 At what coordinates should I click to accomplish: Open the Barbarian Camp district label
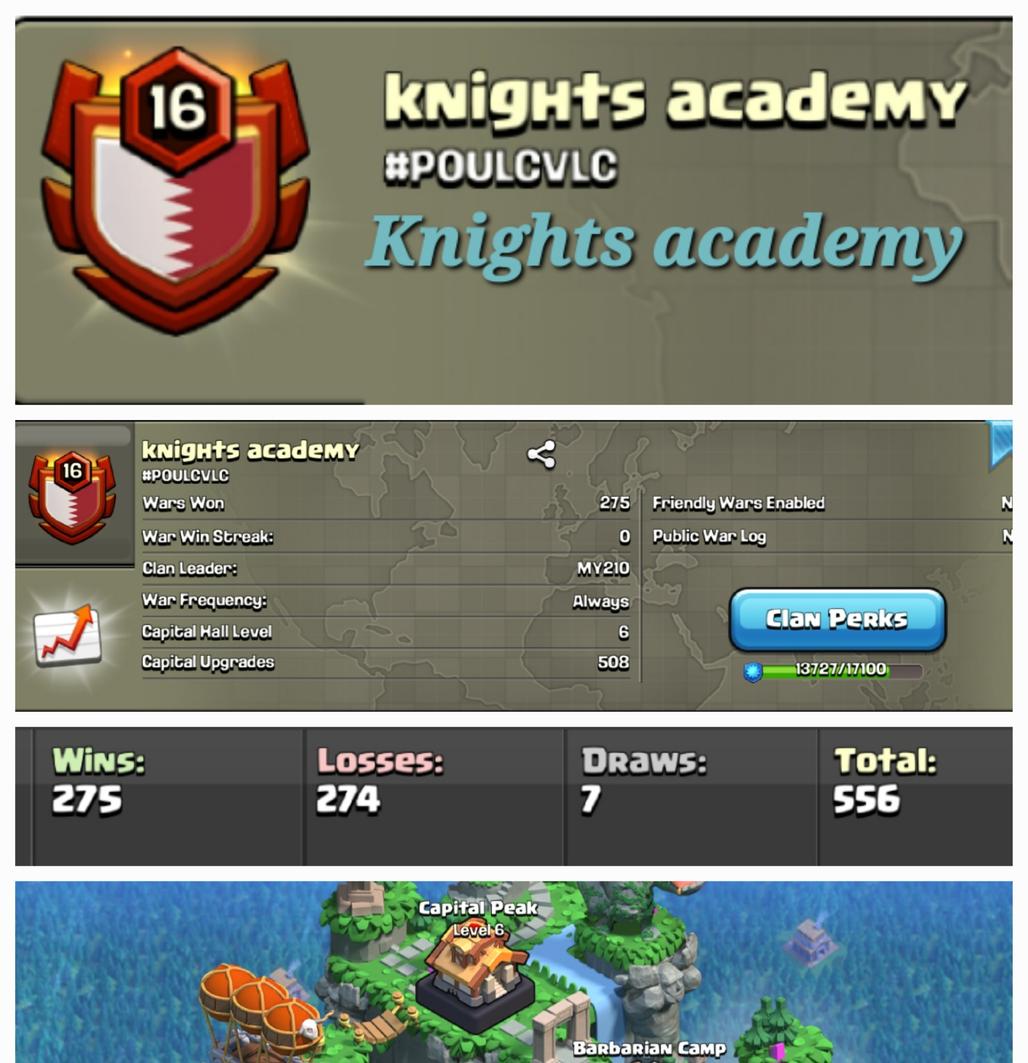649,1048
